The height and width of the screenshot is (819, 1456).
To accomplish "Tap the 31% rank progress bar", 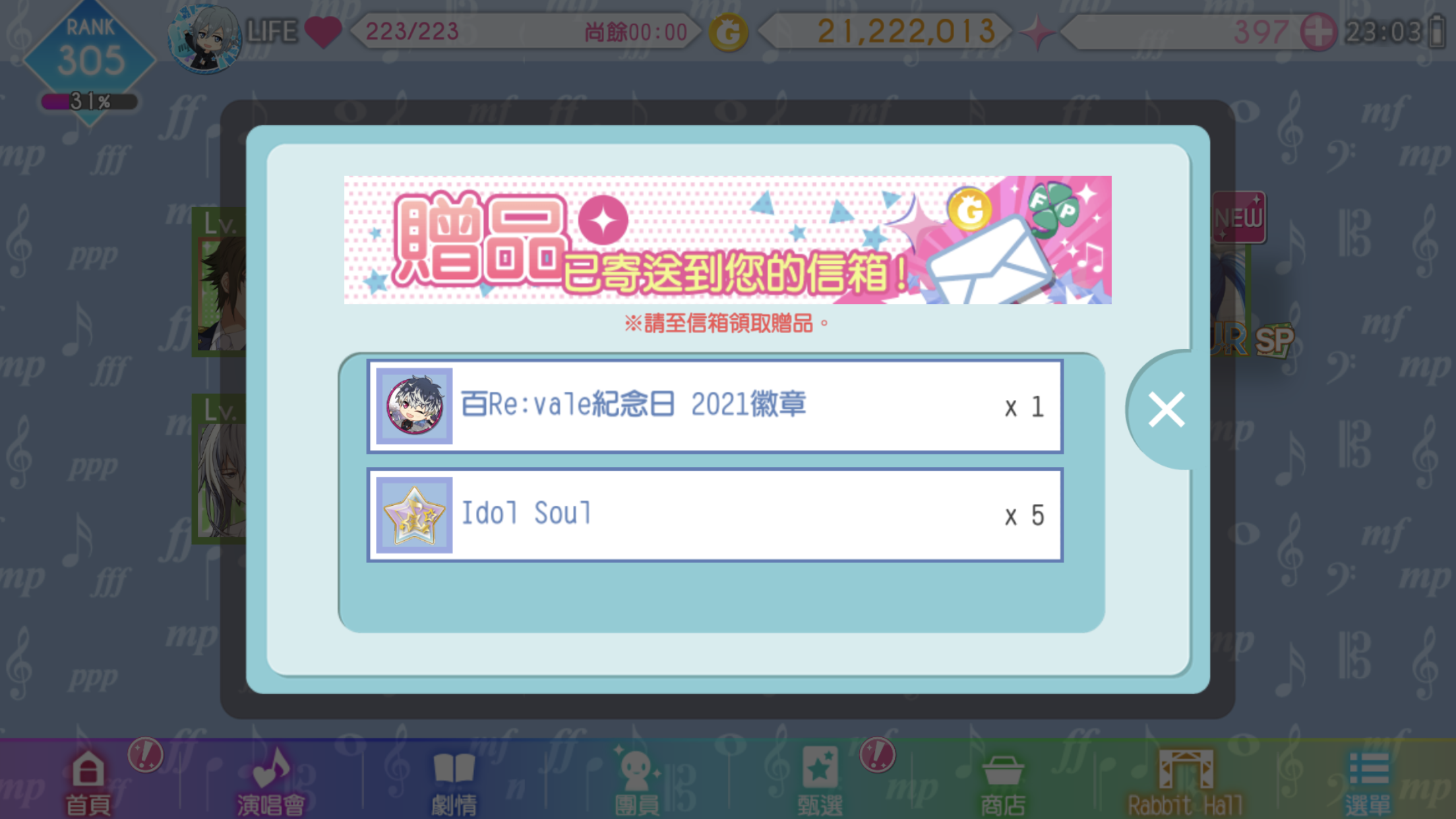I will [90, 102].
